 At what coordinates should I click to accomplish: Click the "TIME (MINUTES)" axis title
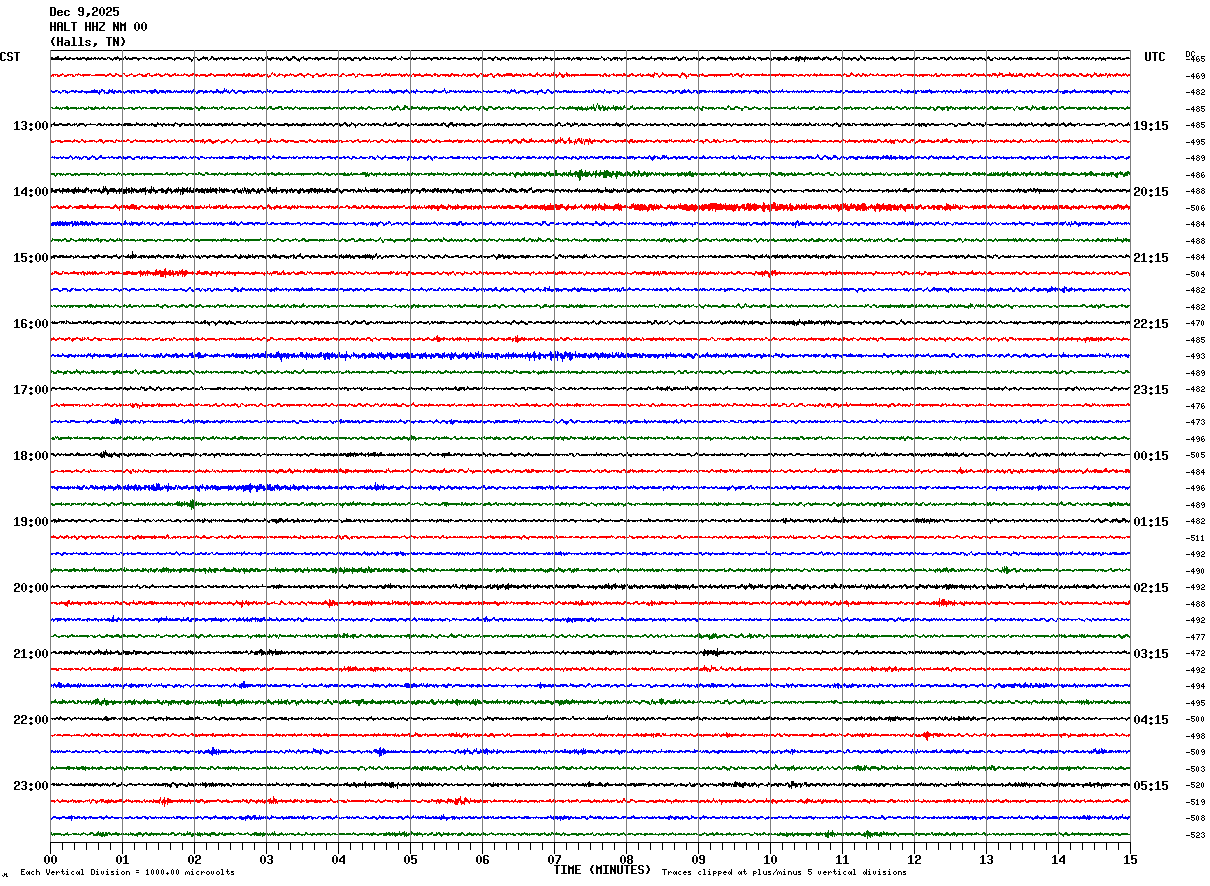602,870
